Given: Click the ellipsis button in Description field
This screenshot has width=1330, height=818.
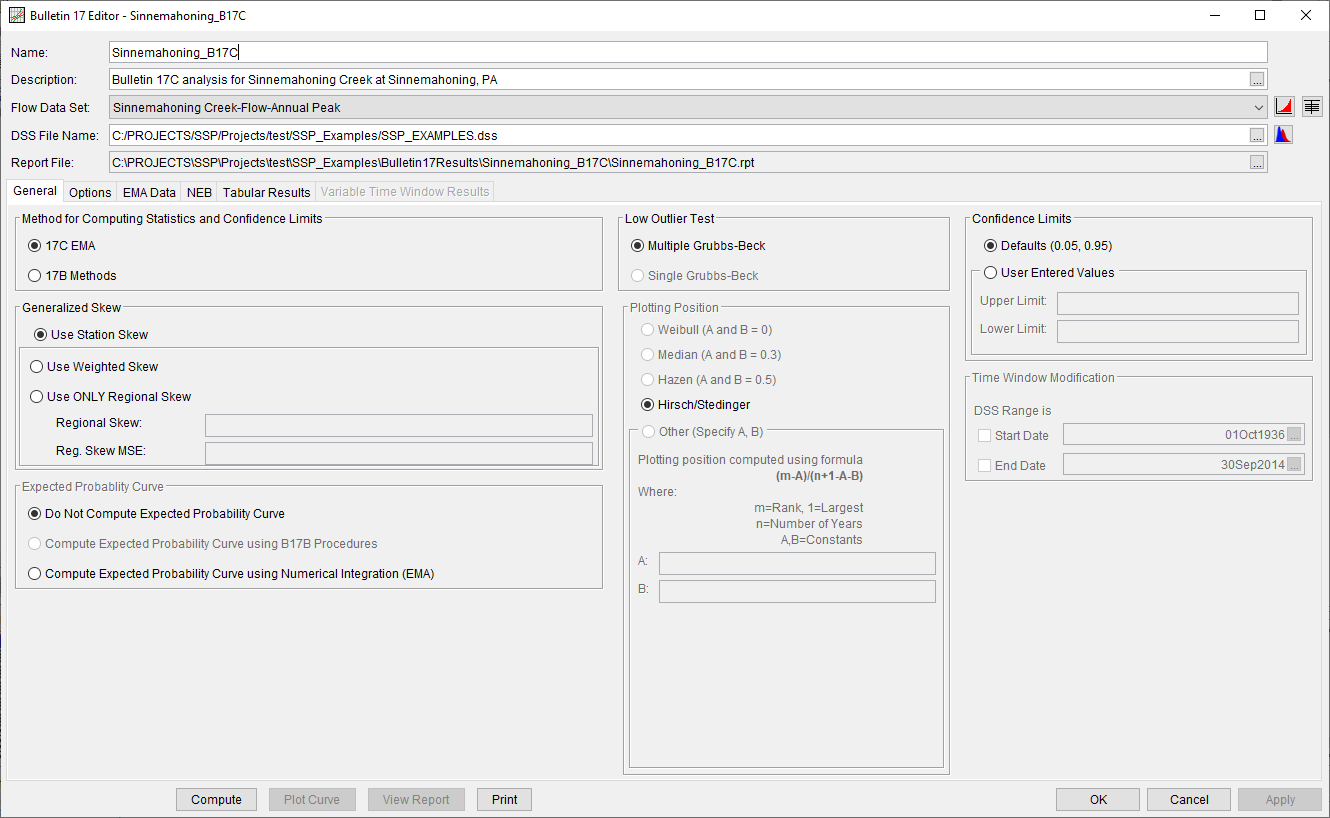Looking at the screenshot, I should 1257,80.
